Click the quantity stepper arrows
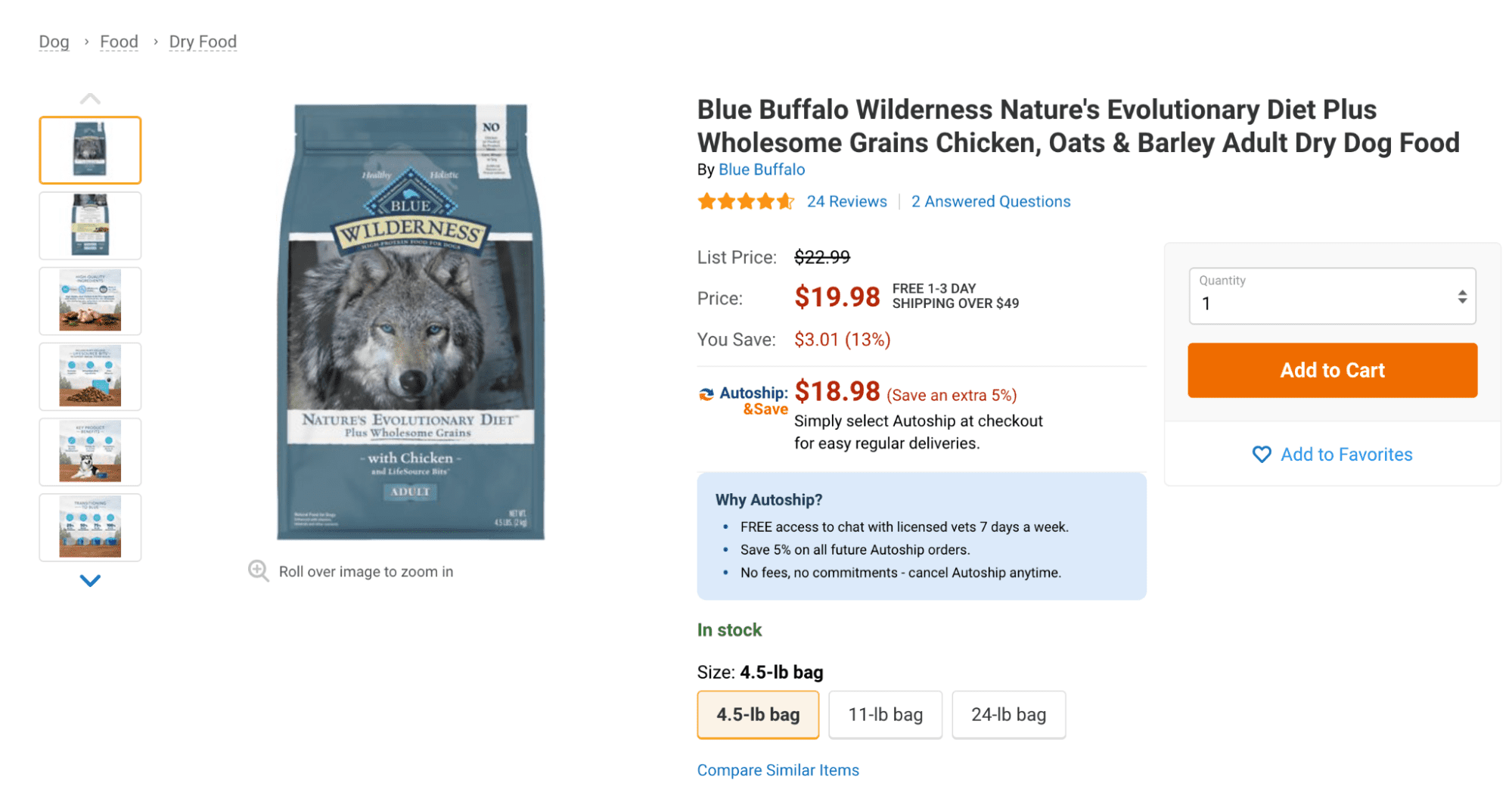 click(x=1462, y=297)
